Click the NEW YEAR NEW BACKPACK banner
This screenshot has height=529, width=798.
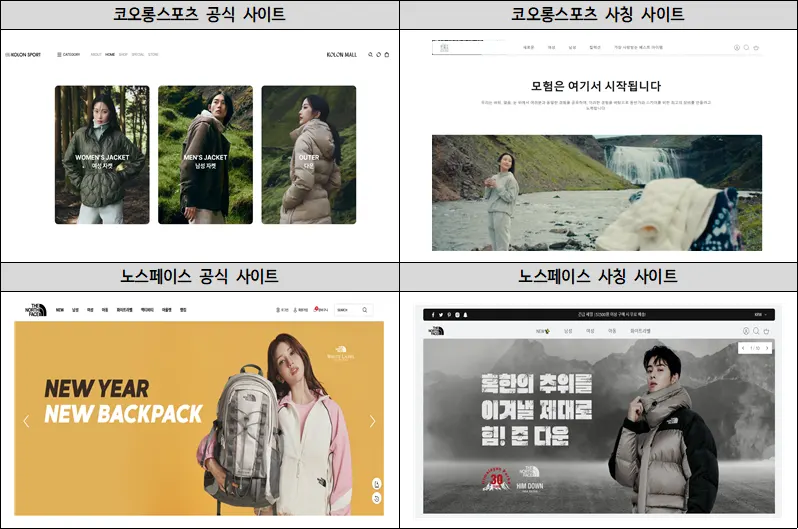199,419
